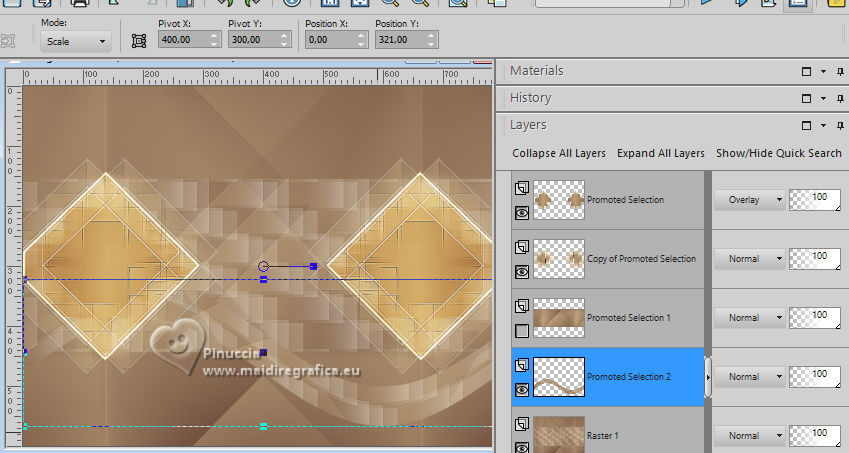Click Show/Hide Quick Search
This screenshot has width=849, height=453.
pos(779,153)
